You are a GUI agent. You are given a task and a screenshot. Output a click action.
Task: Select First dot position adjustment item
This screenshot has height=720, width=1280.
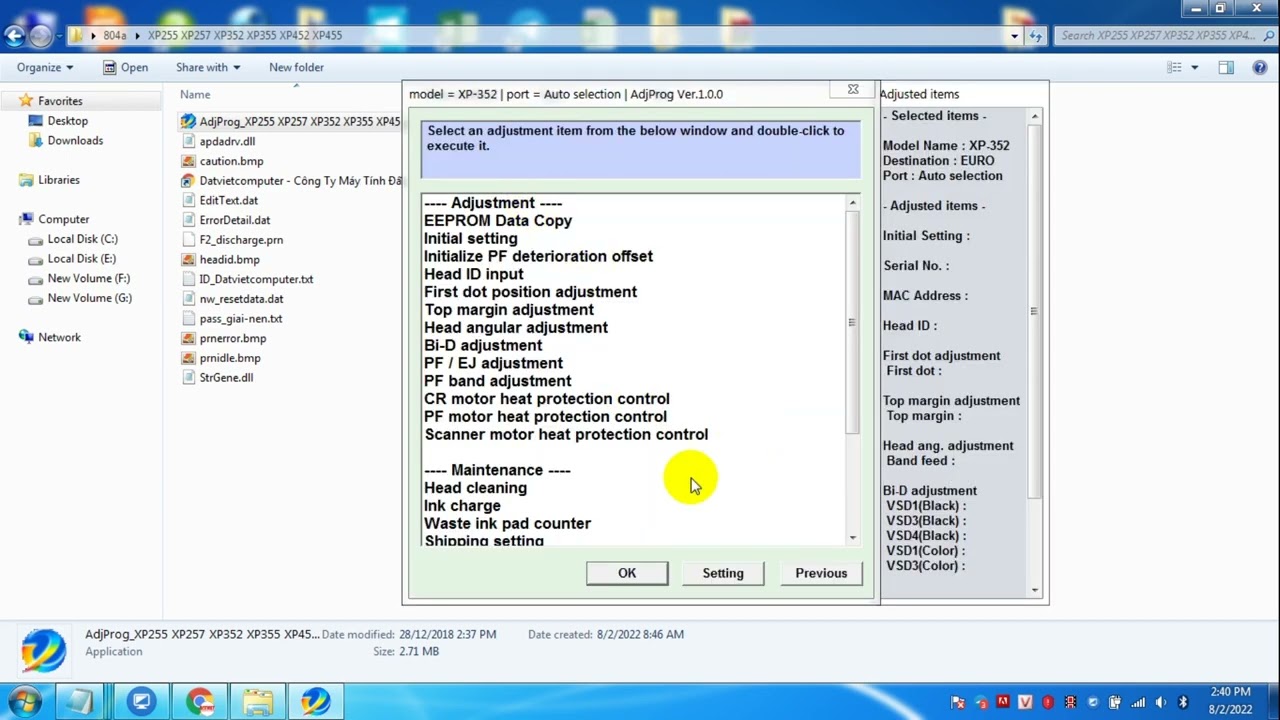tap(530, 292)
